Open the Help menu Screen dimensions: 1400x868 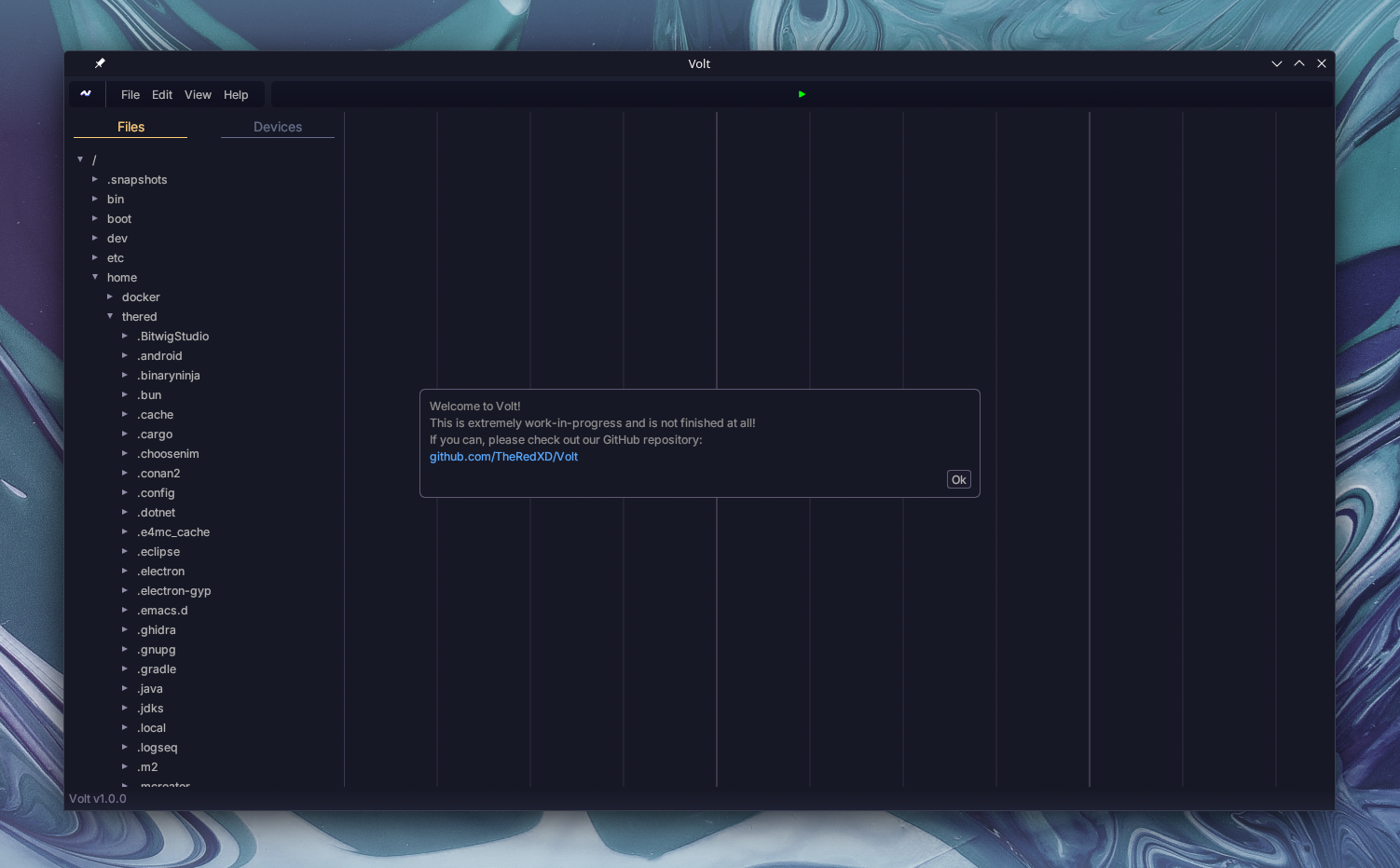[x=236, y=95]
